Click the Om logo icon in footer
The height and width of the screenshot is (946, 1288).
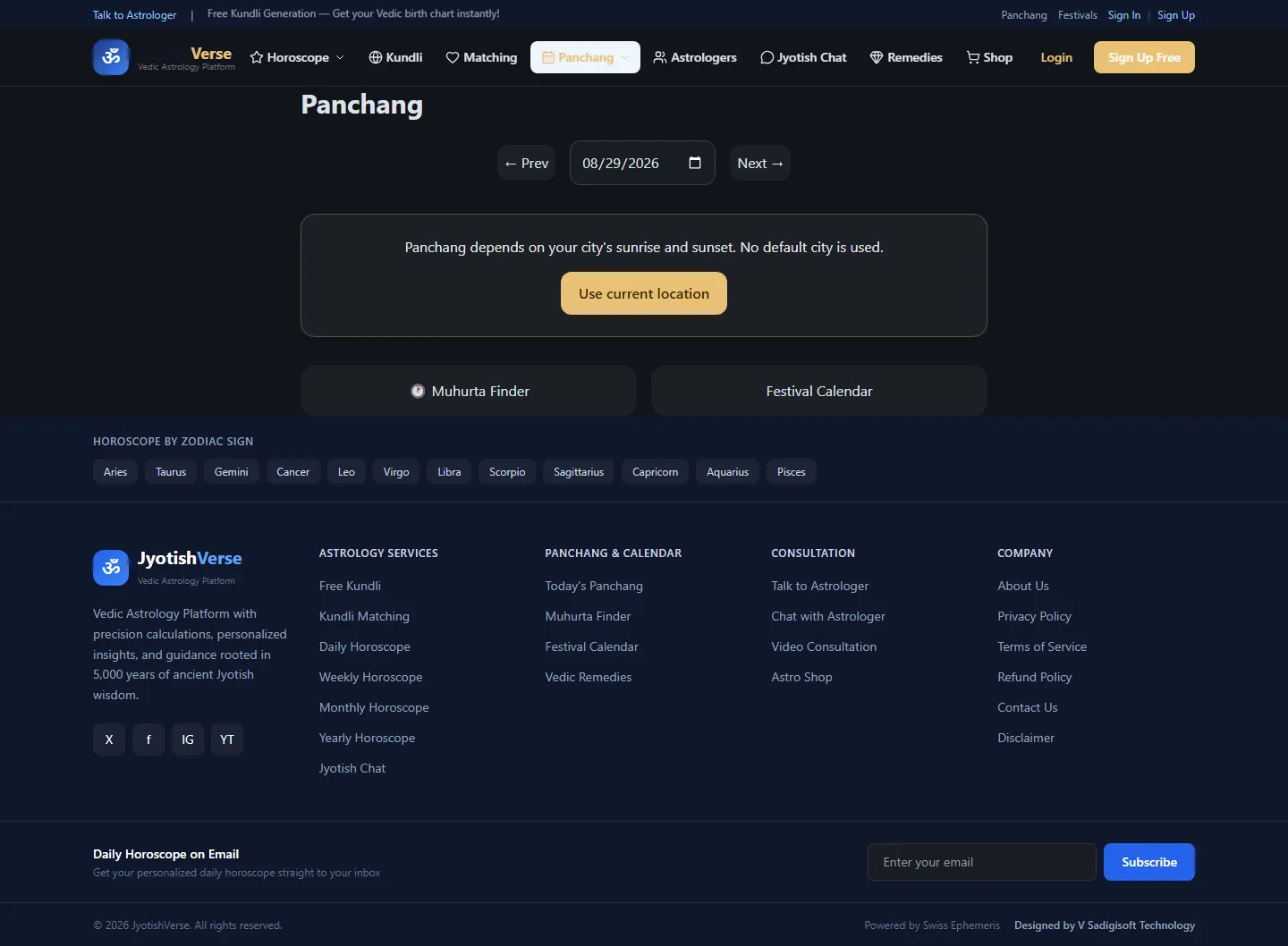click(111, 568)
